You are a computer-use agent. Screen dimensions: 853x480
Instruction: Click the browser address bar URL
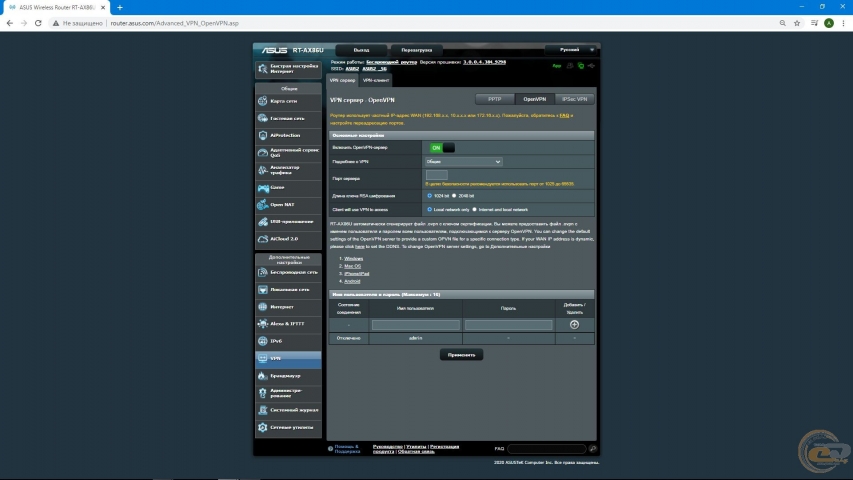pos(174,23)
